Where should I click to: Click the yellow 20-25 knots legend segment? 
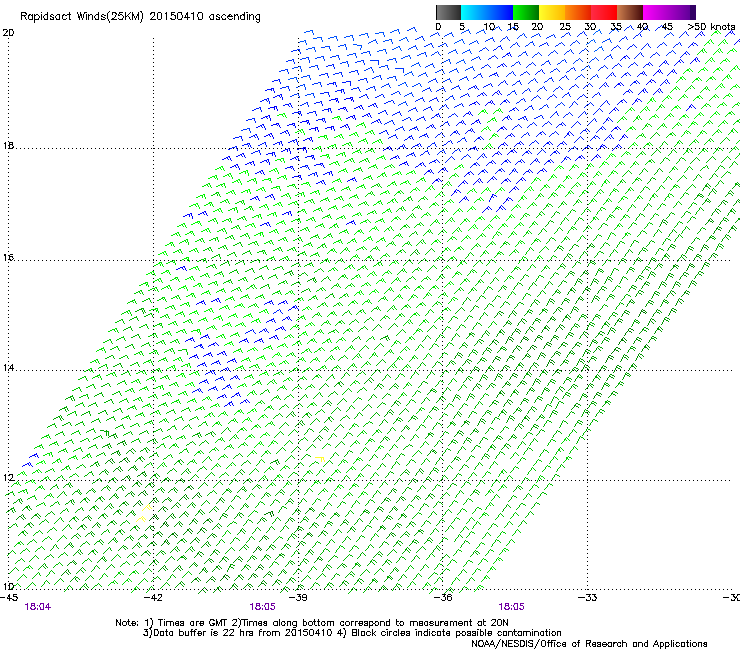[x=552, y=12]
